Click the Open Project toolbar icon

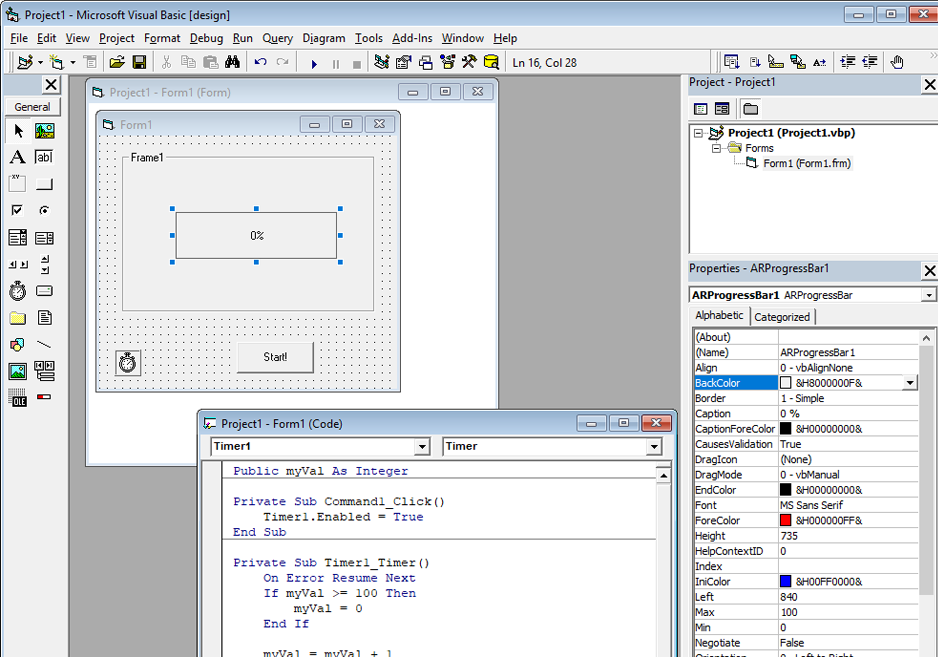(117, 62)
